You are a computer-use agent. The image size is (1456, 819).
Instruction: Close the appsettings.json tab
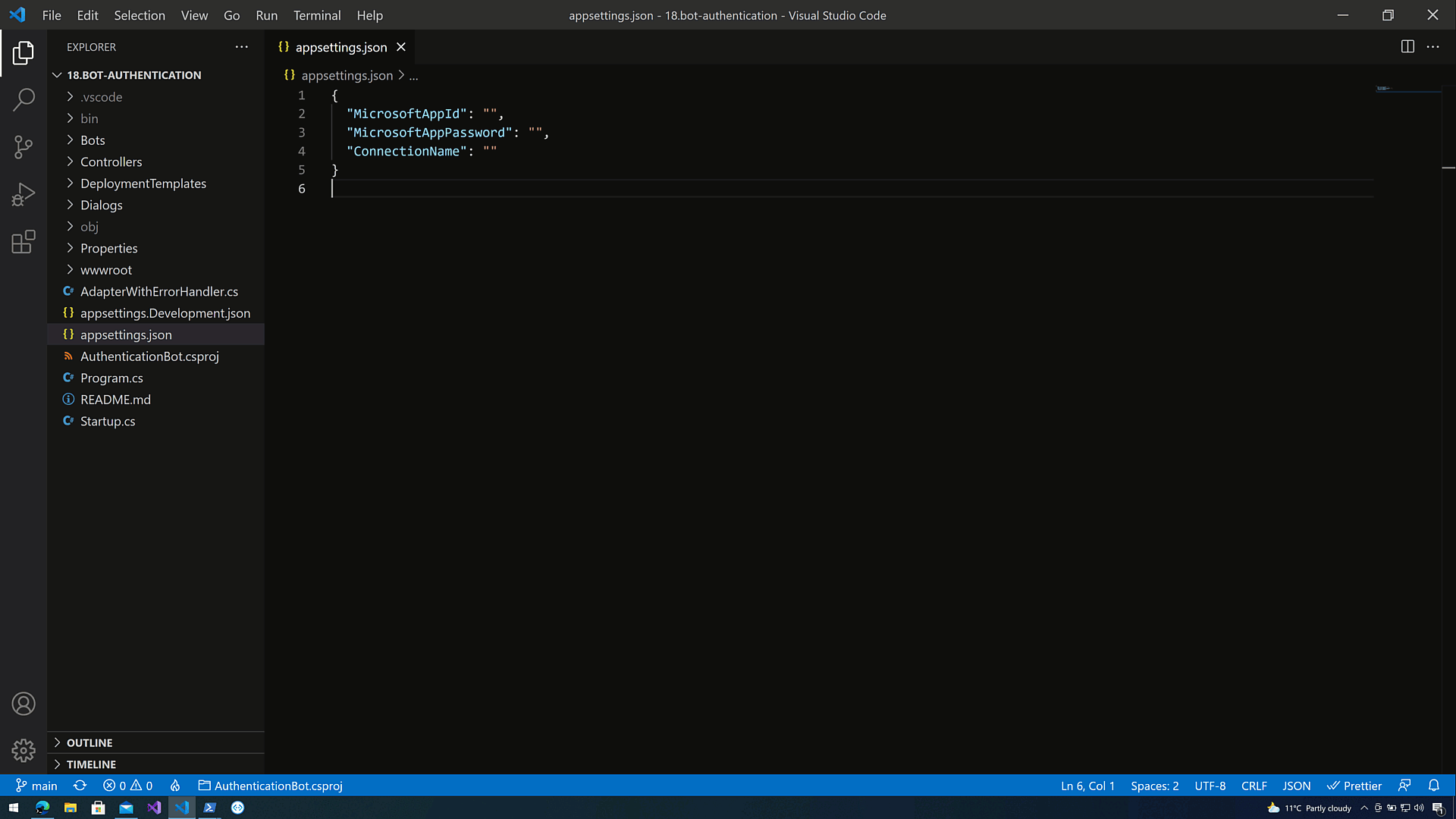point(401,47)
